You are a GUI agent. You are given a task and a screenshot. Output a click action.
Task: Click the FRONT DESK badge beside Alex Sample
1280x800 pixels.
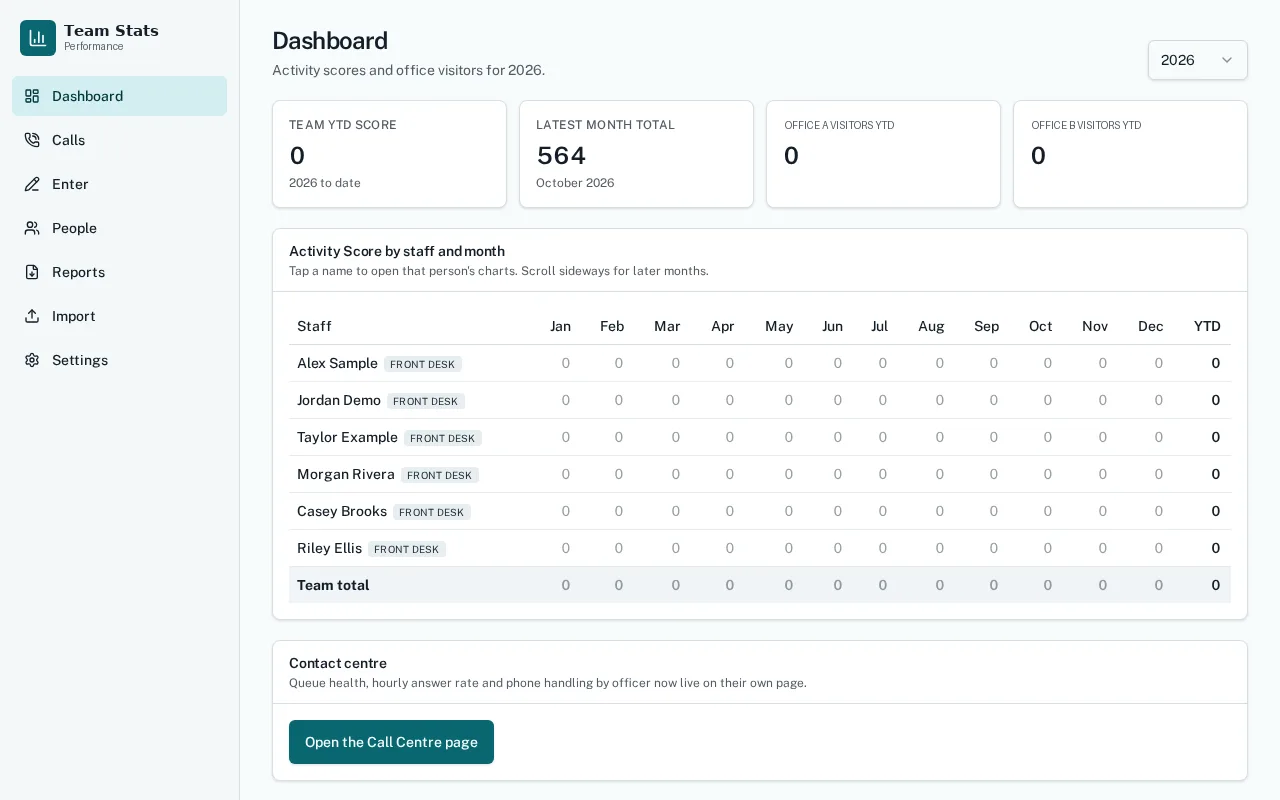pos(423,364)
